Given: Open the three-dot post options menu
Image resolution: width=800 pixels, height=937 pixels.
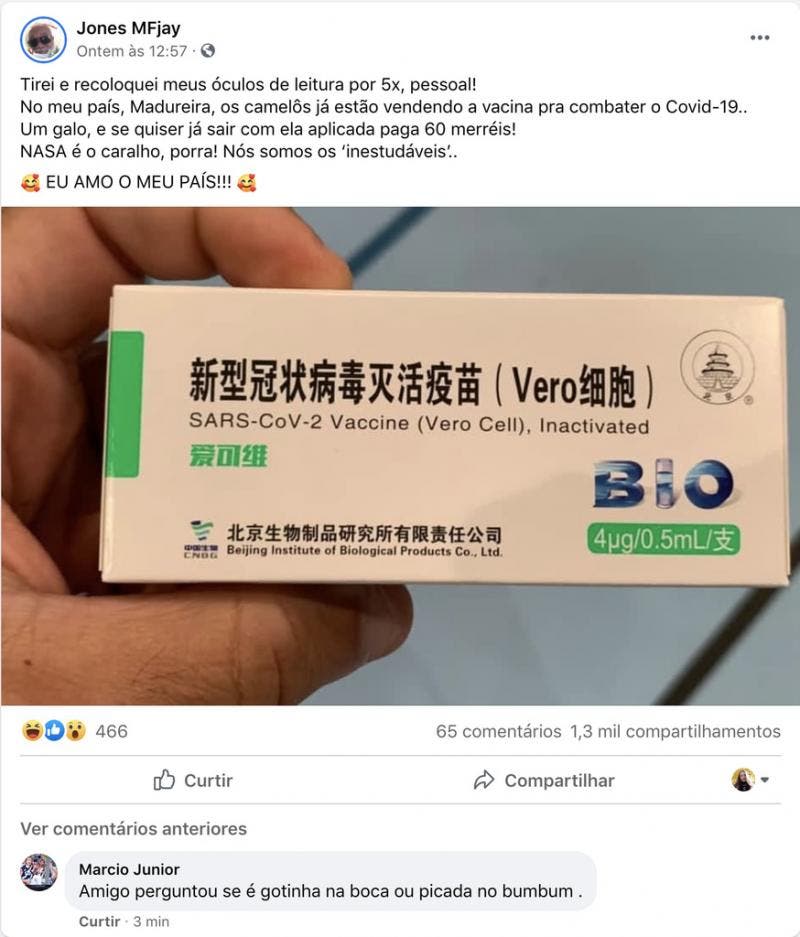Looking at the screenshot, I should (x=759, y=38).
